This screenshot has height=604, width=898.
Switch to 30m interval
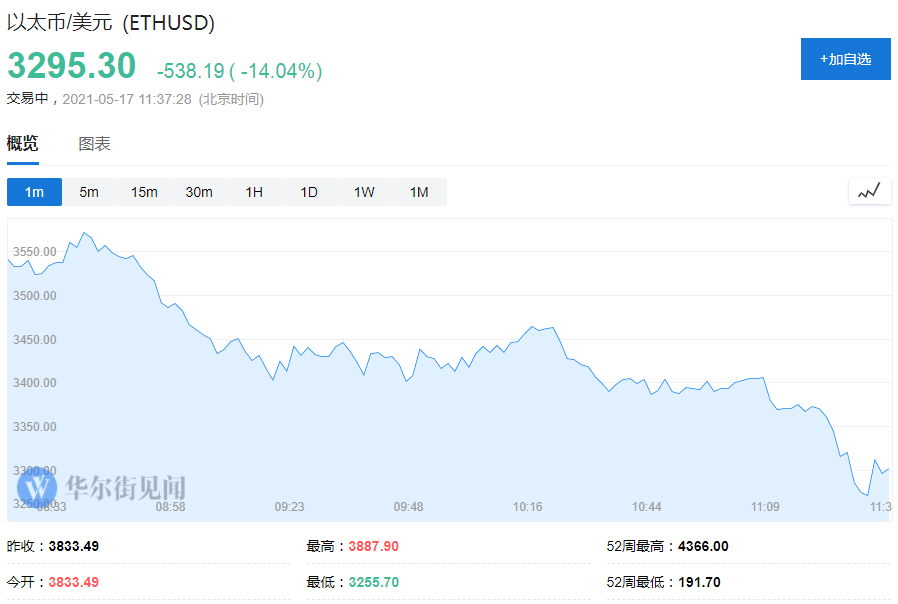(x=199, y=192)
